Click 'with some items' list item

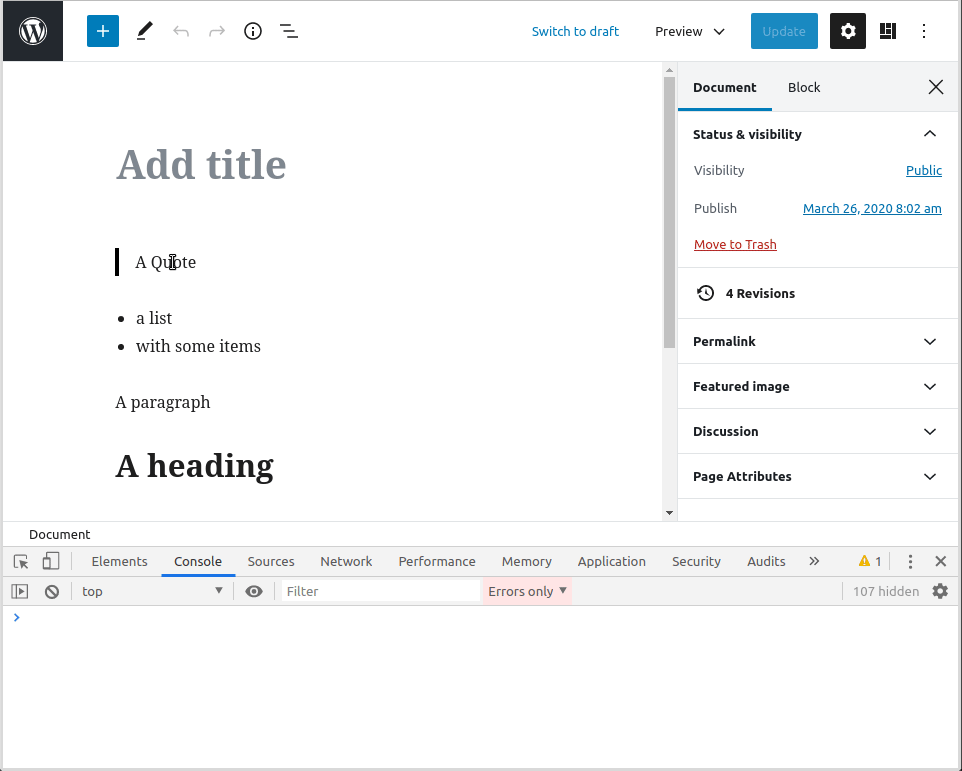(x=198, y=347)
